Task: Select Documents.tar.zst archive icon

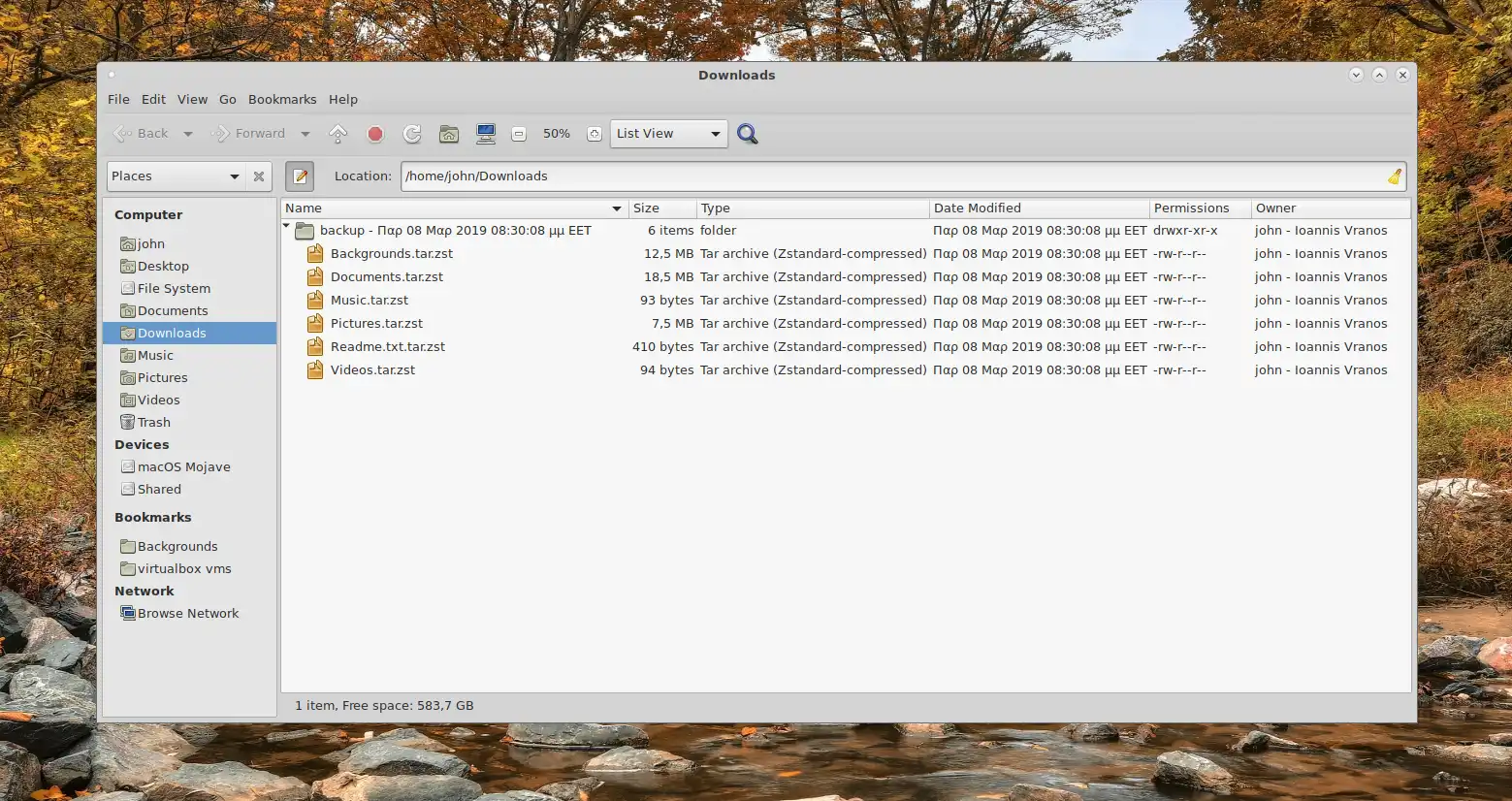Action: 314,277
